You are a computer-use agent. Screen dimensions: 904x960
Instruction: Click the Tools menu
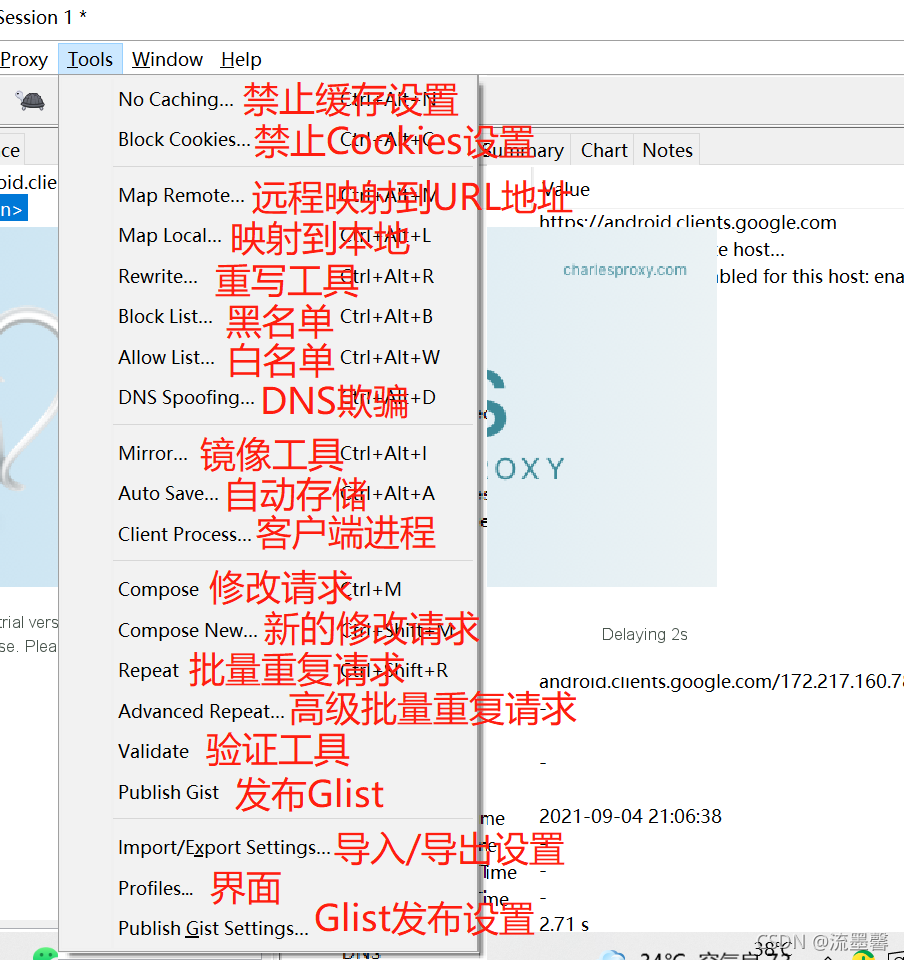90,59
